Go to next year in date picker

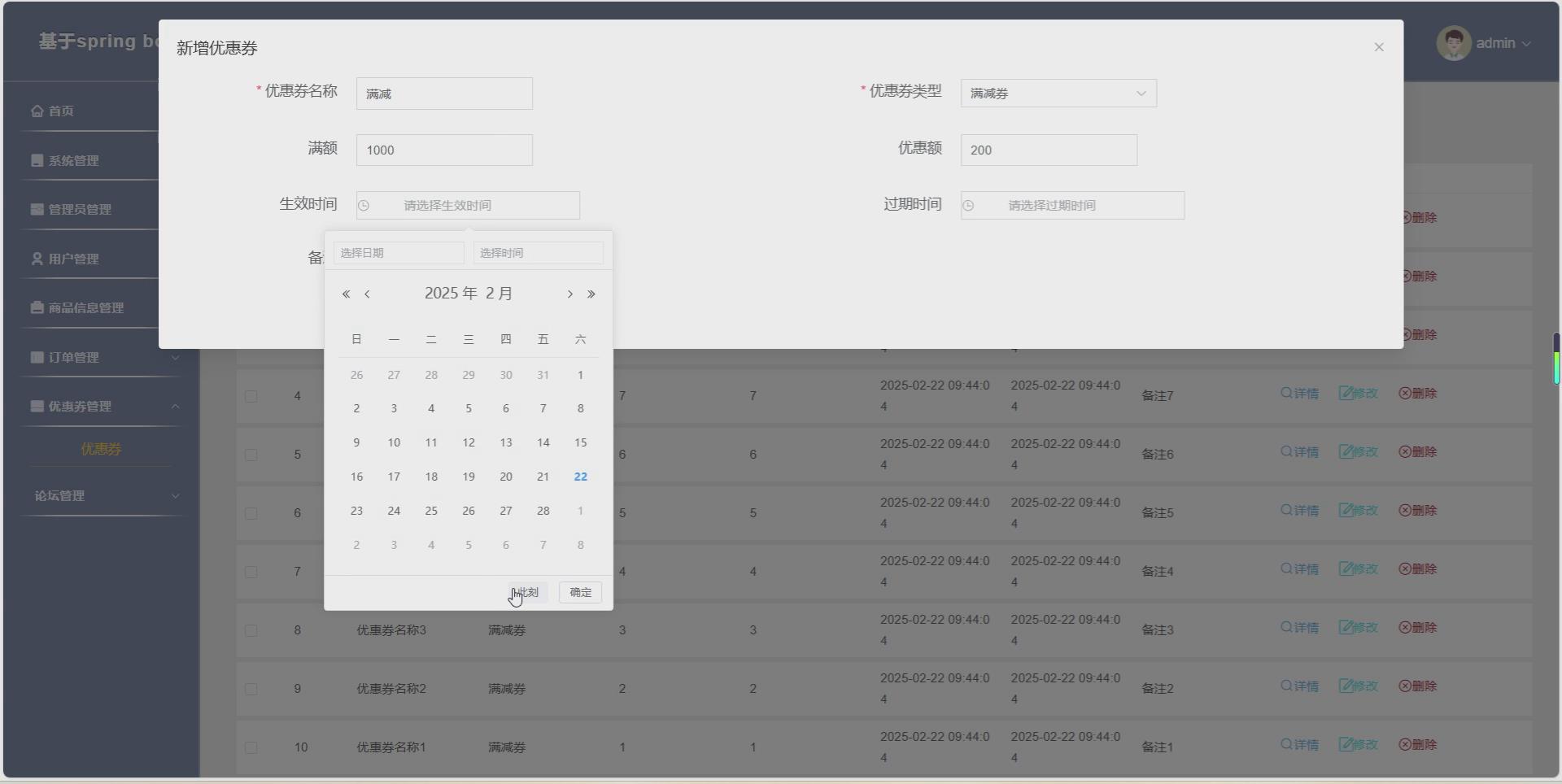tap(591, 294)
